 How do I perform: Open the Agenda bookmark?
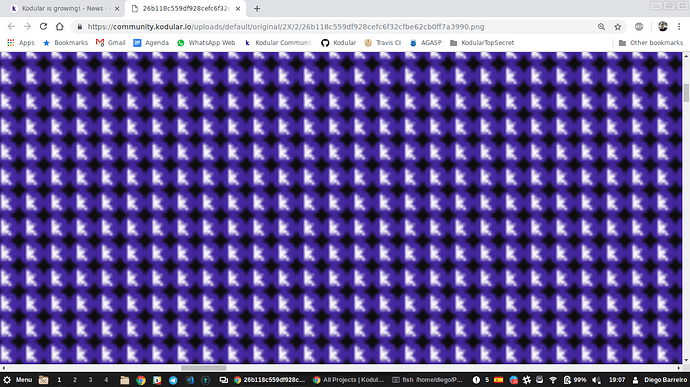(151, 43)
